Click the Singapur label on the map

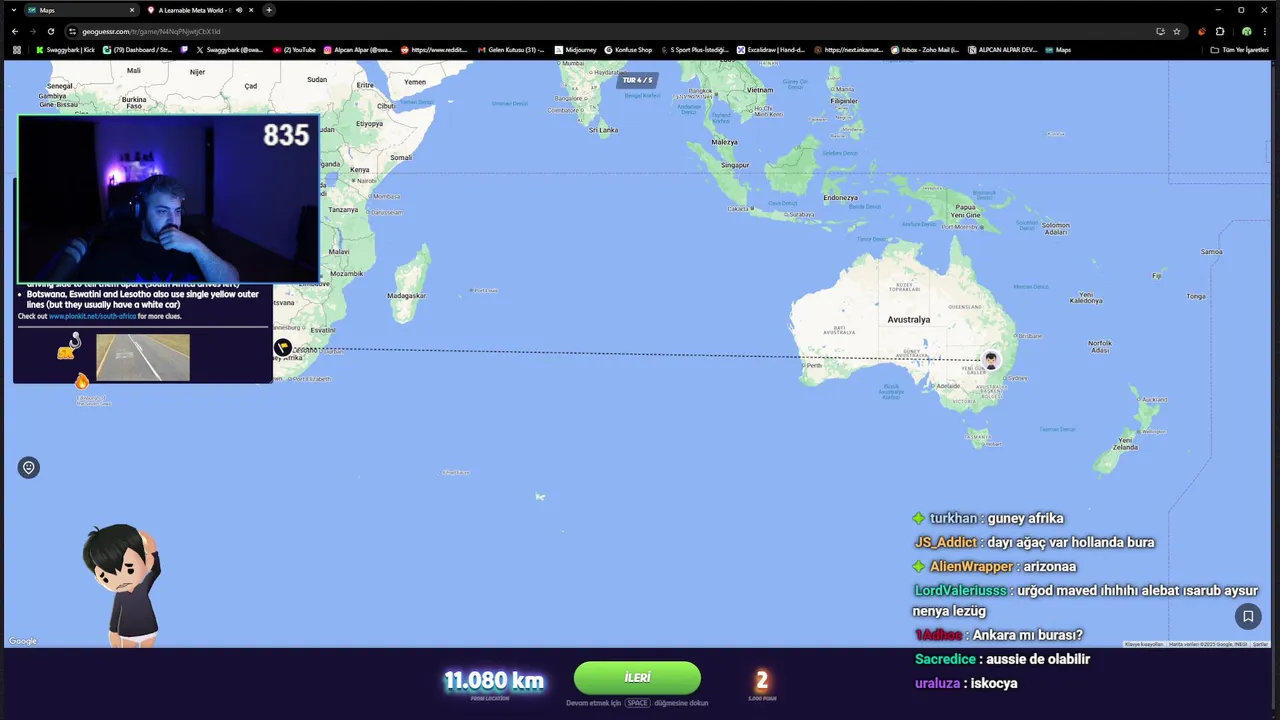pyautogui.click(x=735, y=166)
